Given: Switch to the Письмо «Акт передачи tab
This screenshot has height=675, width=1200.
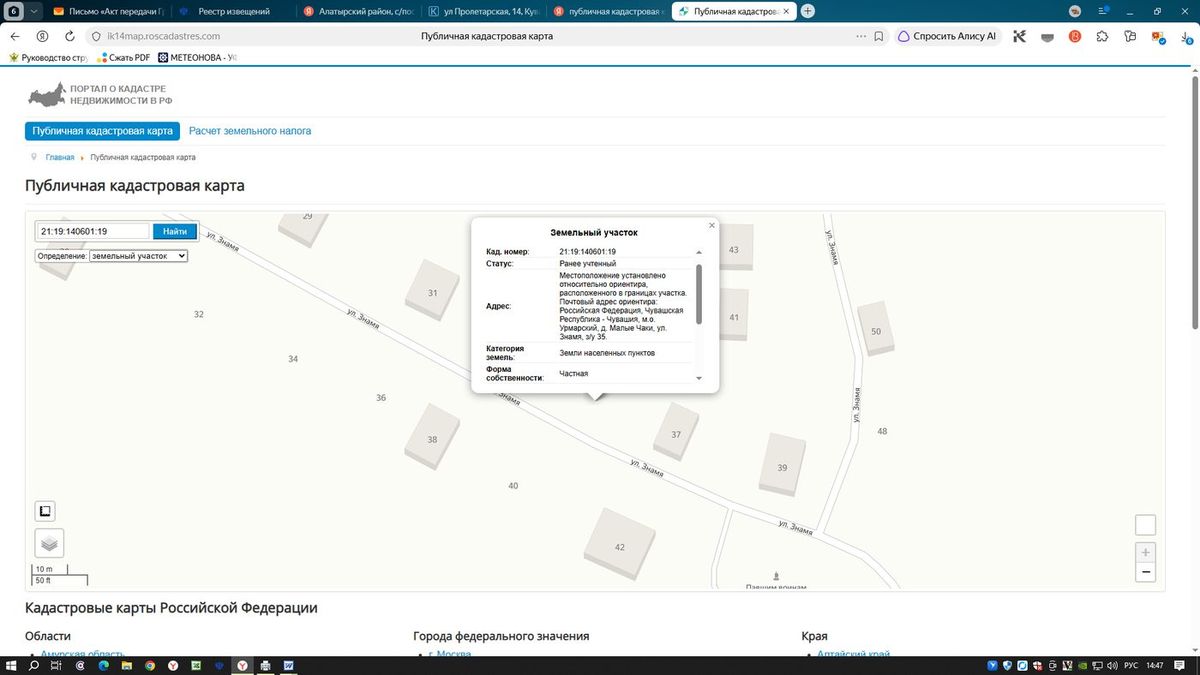Looking at the screenshot, I should point(108,11).
